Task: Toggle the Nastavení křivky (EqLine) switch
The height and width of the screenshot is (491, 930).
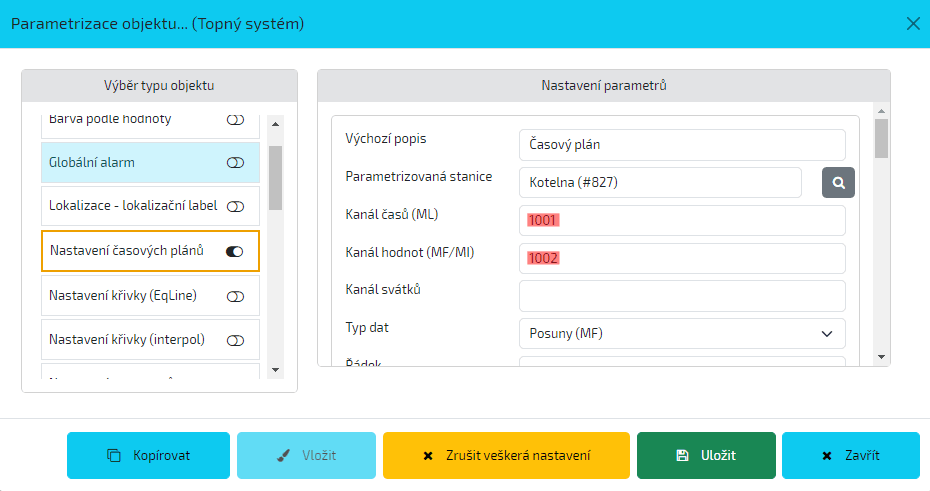Action: 235,296
